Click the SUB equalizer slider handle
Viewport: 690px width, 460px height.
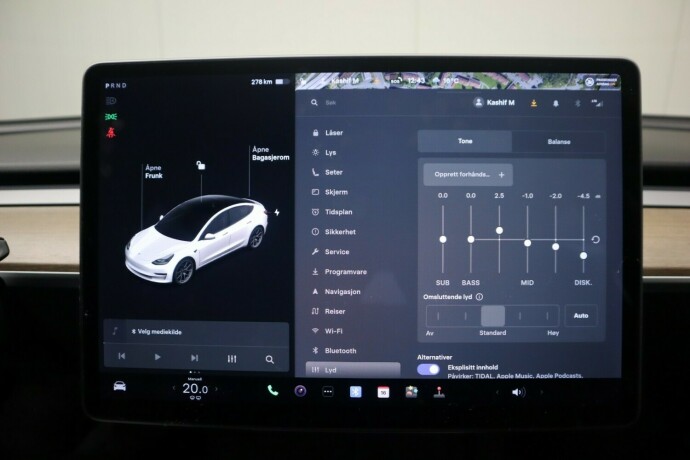click(443, 239)
